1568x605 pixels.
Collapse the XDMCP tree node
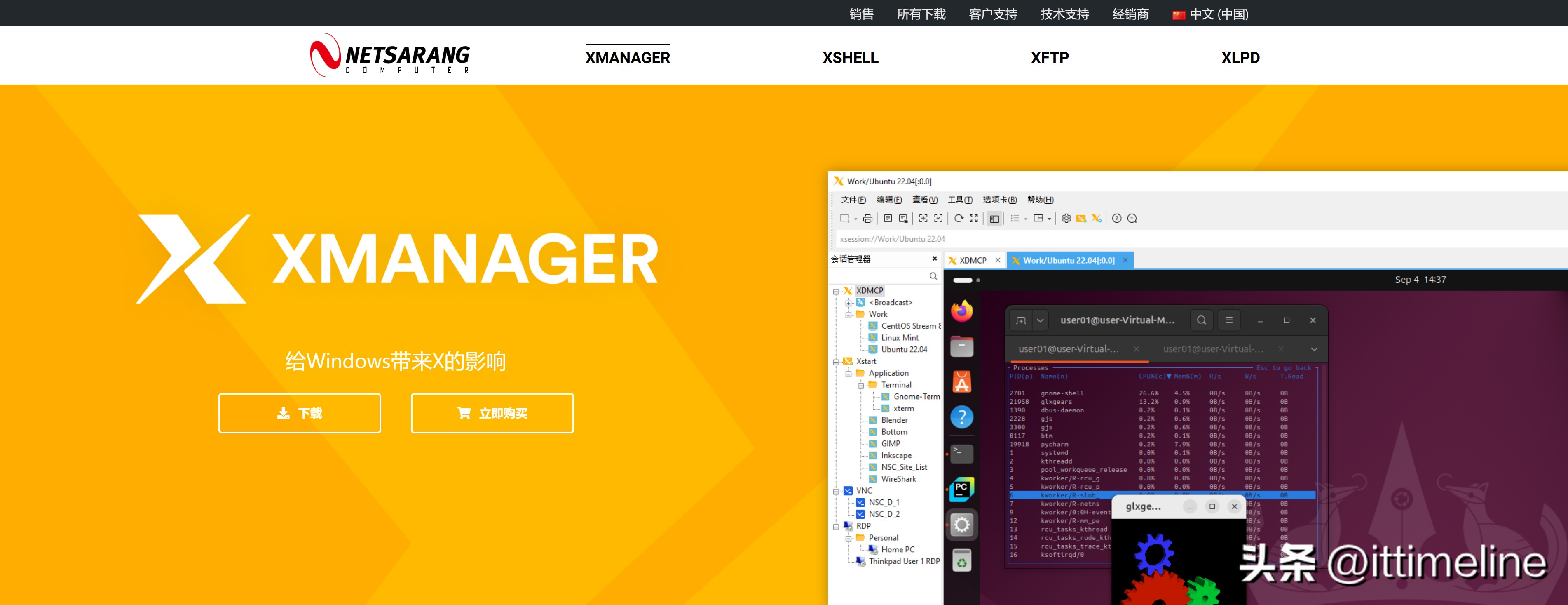point(836,291)
